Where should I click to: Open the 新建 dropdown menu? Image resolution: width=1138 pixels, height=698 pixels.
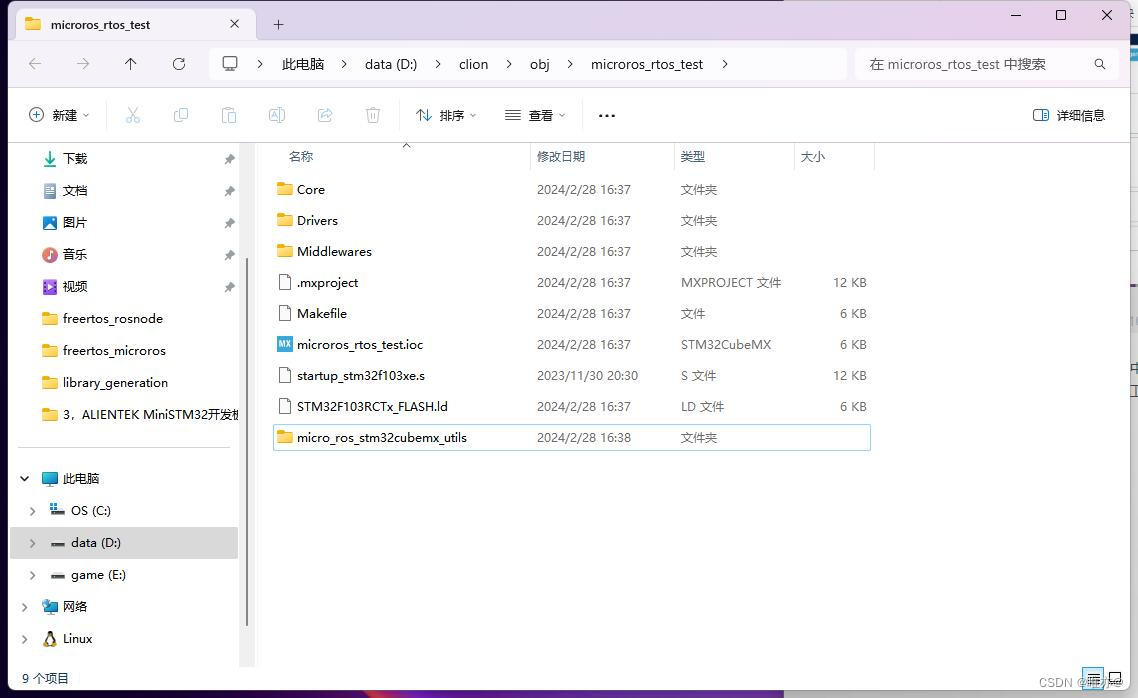point(60,115)
